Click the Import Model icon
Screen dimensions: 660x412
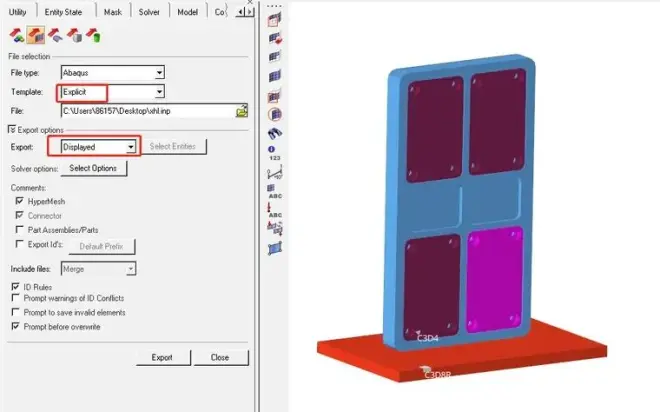[x=15, y=36]
